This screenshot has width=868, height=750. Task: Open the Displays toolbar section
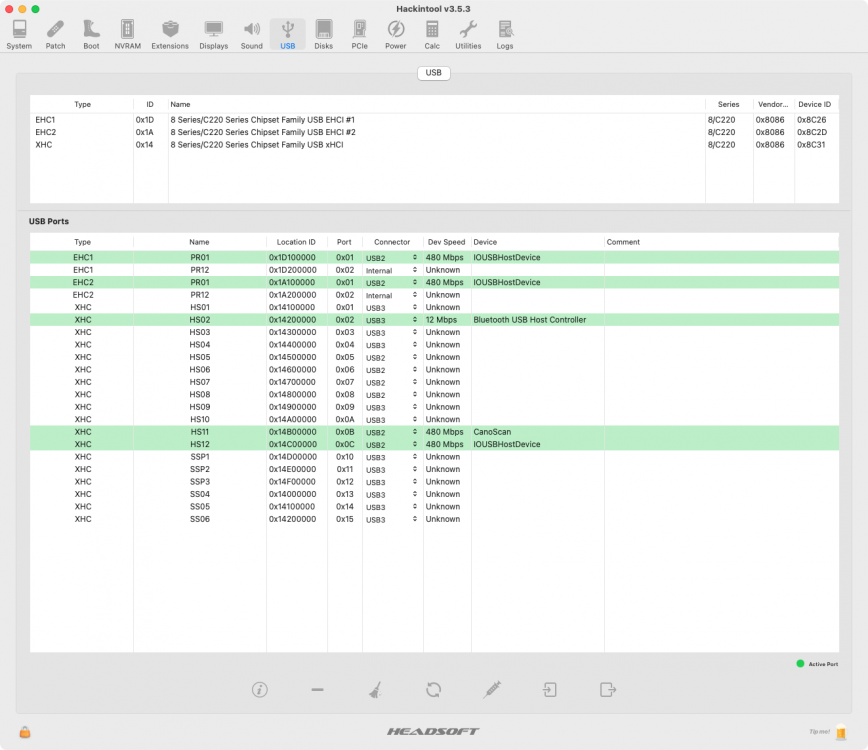pyautogui.click(x=214, y=35)
